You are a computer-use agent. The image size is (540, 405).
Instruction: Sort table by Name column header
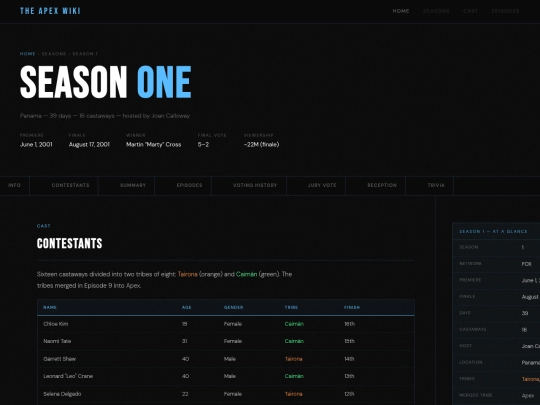click(x=50, y=307)
